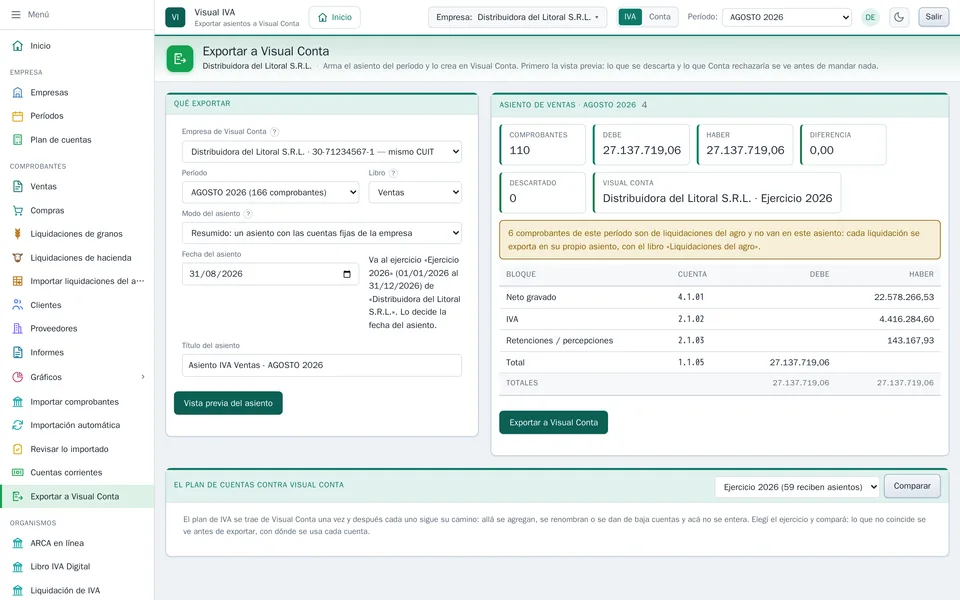Toggle dark mode with the moon icon
The image size is (960, 600).
899,17
